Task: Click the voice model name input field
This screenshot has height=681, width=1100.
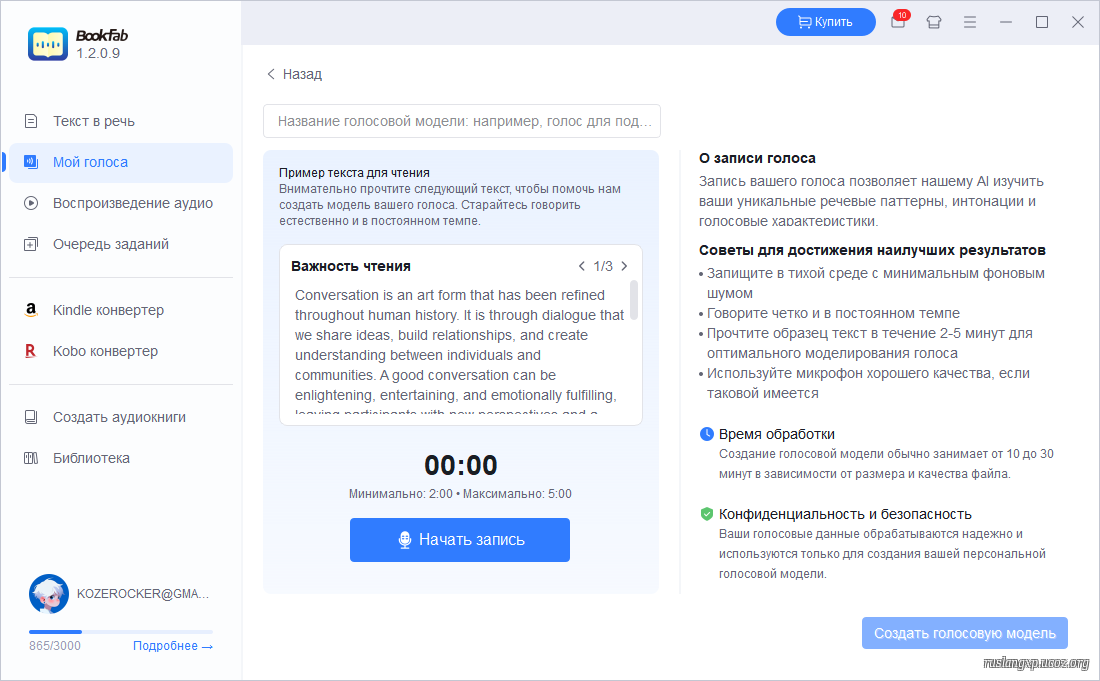Action: tap(461, 121)
